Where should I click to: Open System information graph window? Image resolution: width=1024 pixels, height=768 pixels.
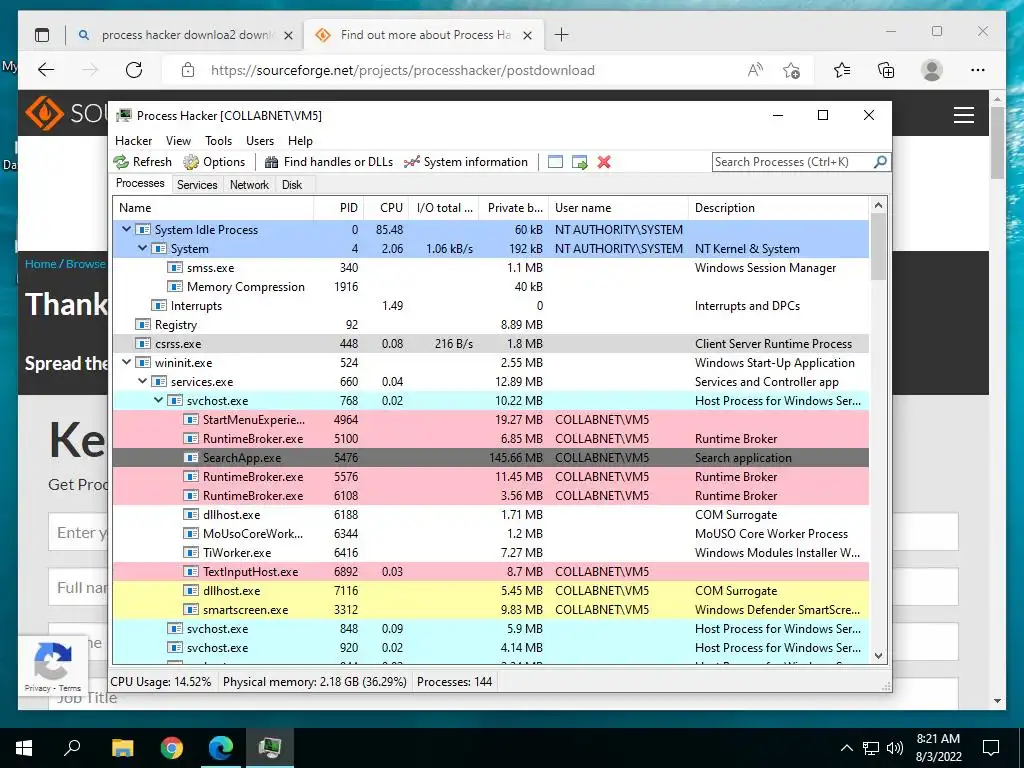(x=466, y=162)
